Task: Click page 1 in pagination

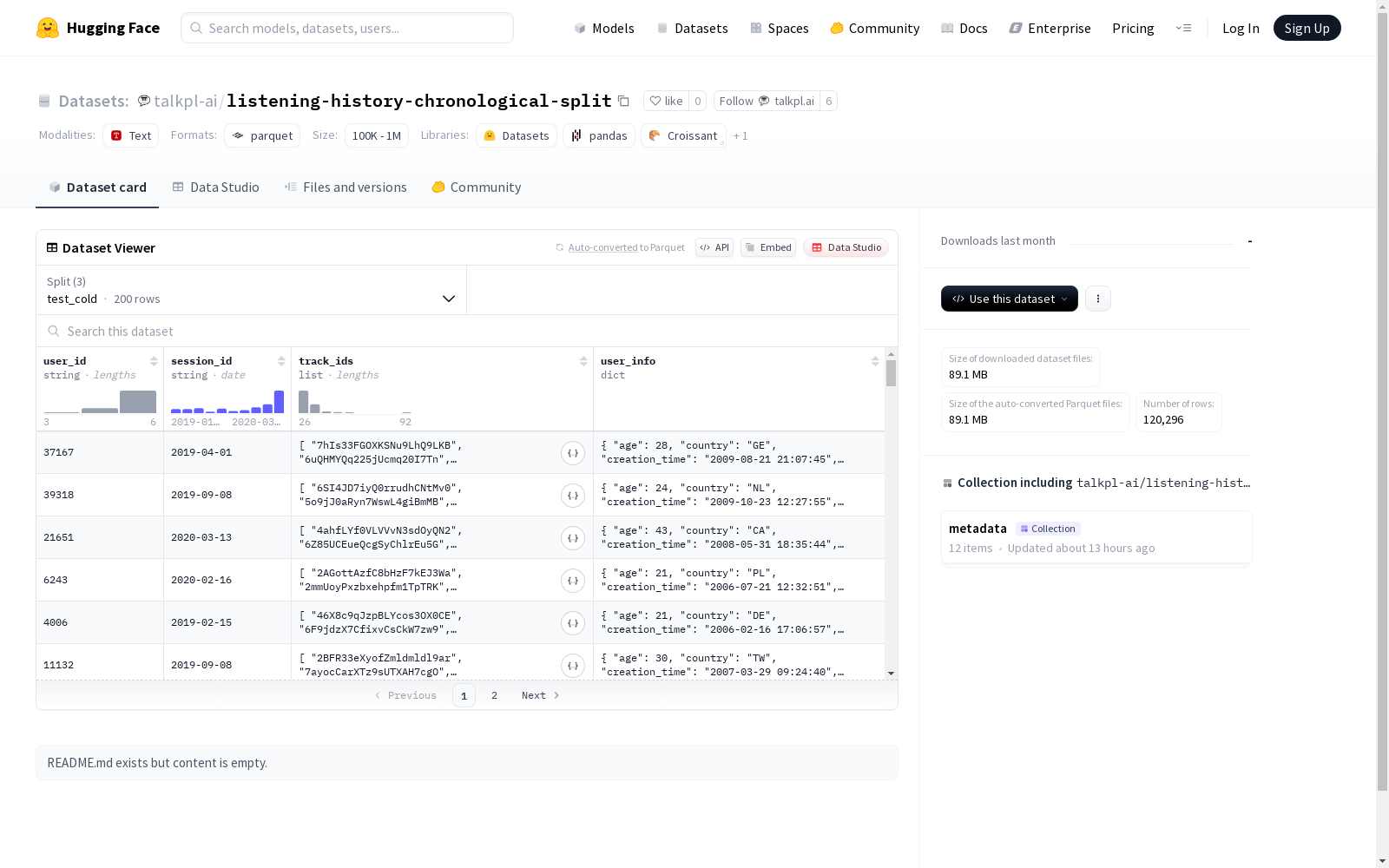Action: 464,695
